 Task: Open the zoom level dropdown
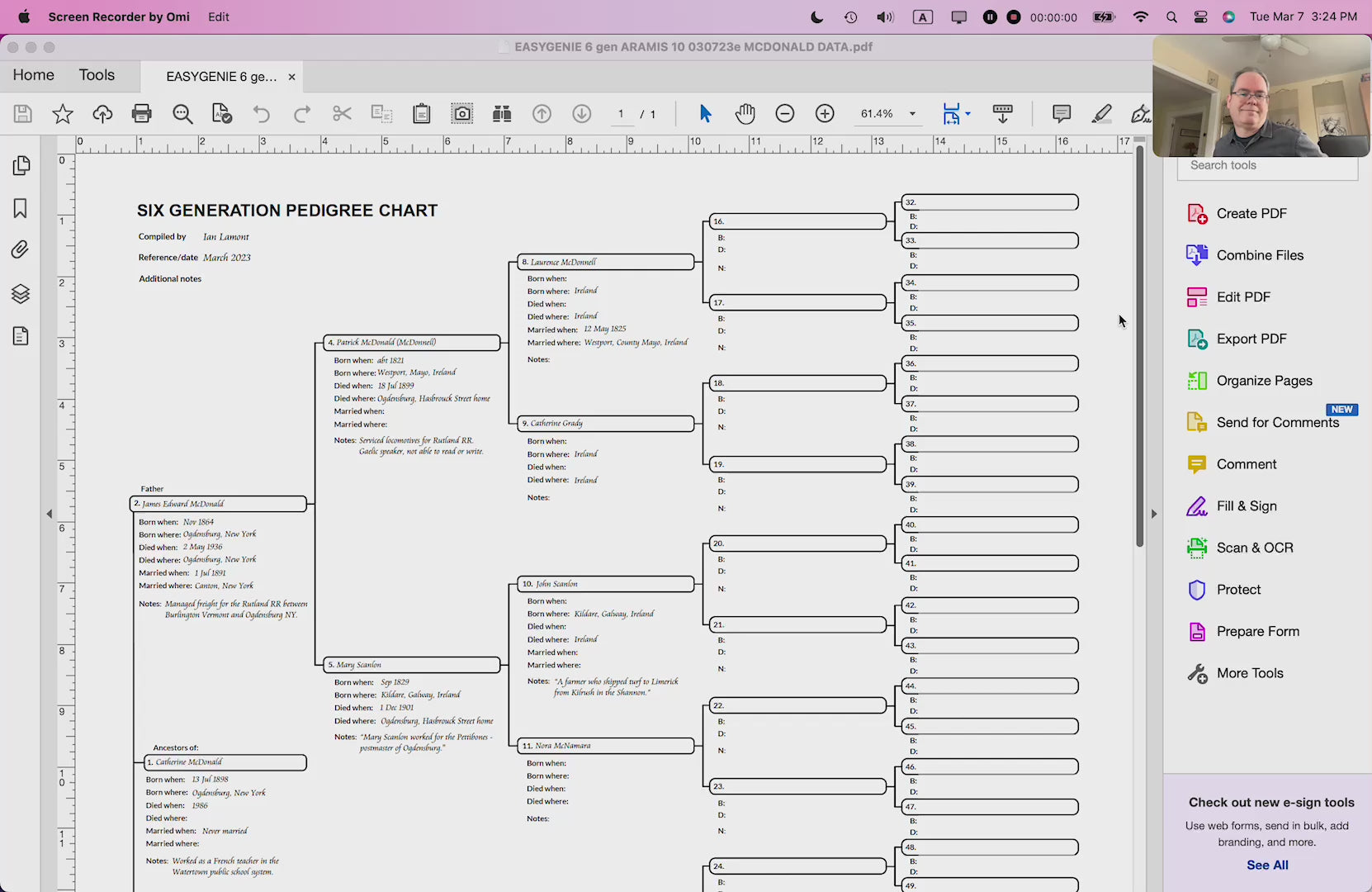(x=912, y=114)
